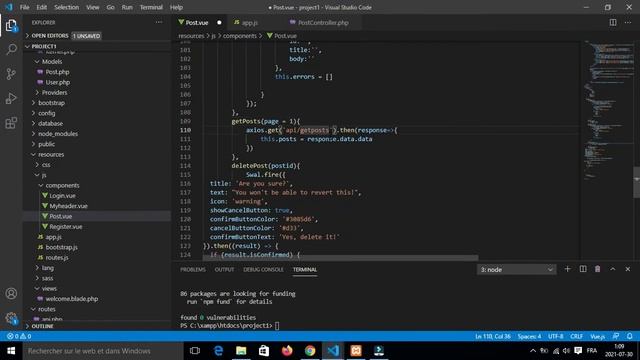Viewport: 640px width, 360px height.
Task: Open Login.vue in the explorer
Action: click(62, 196)
